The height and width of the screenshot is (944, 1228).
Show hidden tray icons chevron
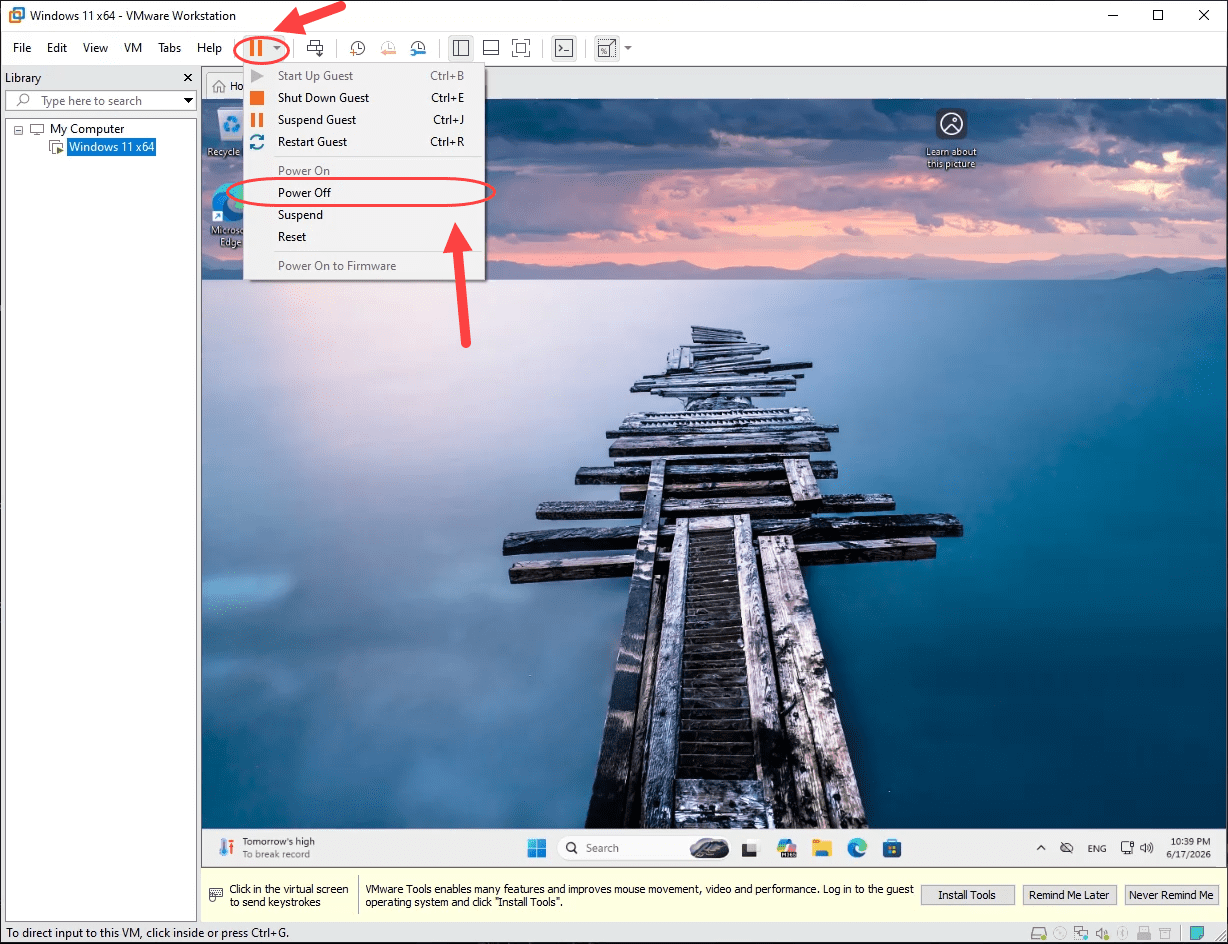(x=1041, y=848)
